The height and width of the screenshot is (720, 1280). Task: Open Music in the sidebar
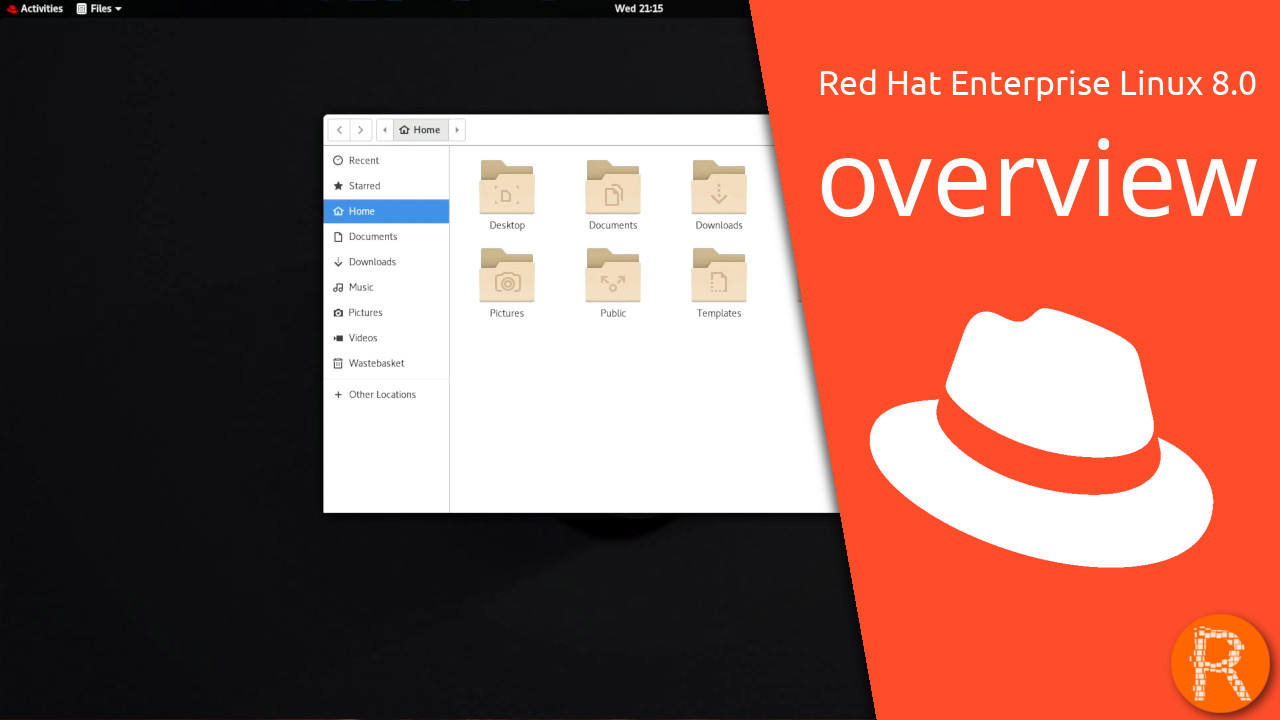point(386,287)
